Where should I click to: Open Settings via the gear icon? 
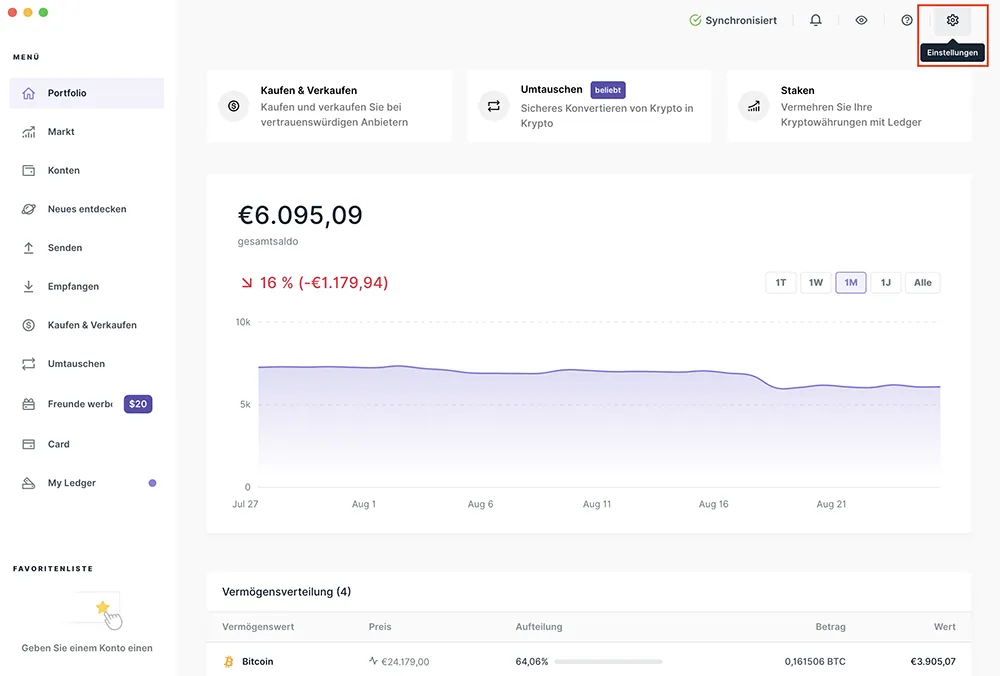point(952,20)
